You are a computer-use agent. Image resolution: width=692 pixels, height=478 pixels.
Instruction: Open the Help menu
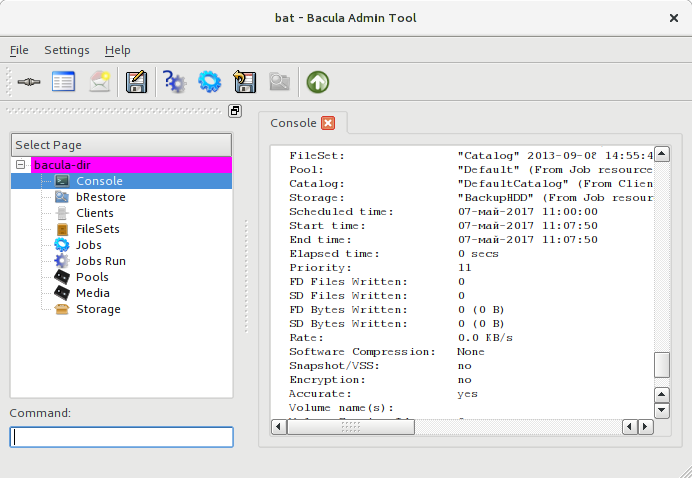pyautogui.click(x=117, y=50)
